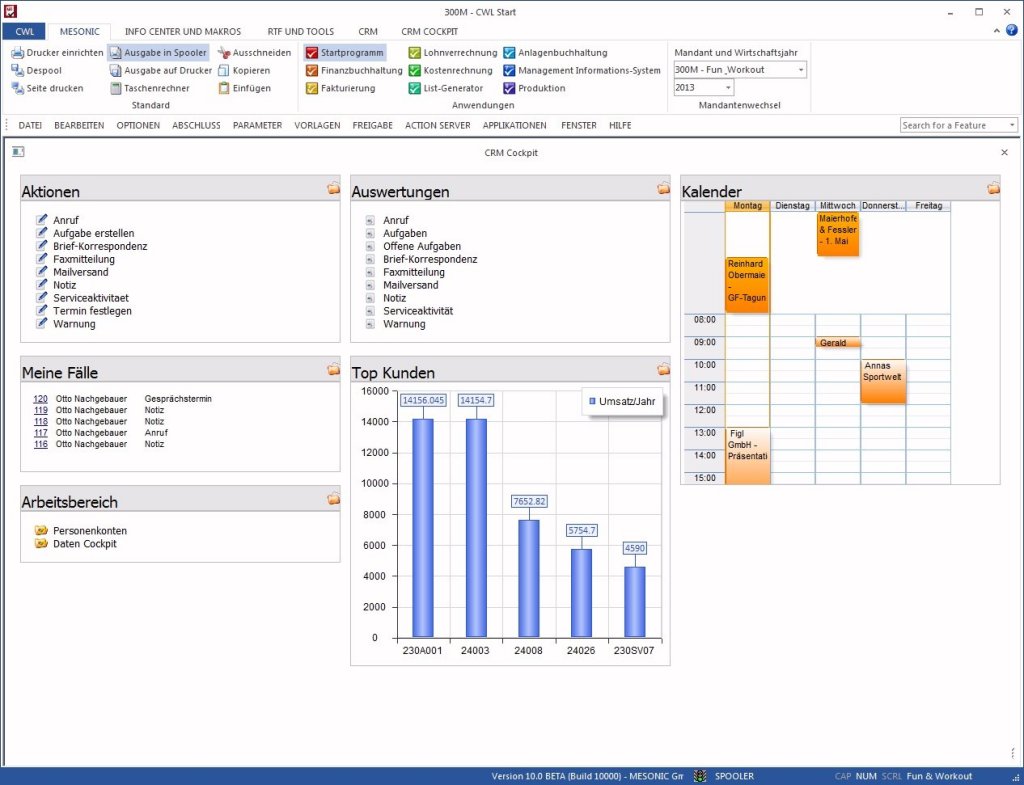Open the ABSCHLUSS menu
Screen dimensions: 1024x785
point(196,126)
